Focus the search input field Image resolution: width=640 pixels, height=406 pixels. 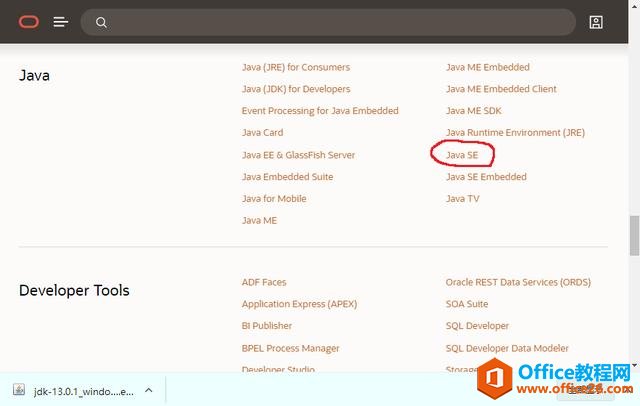pyautogui.click(x=328, y=22)
